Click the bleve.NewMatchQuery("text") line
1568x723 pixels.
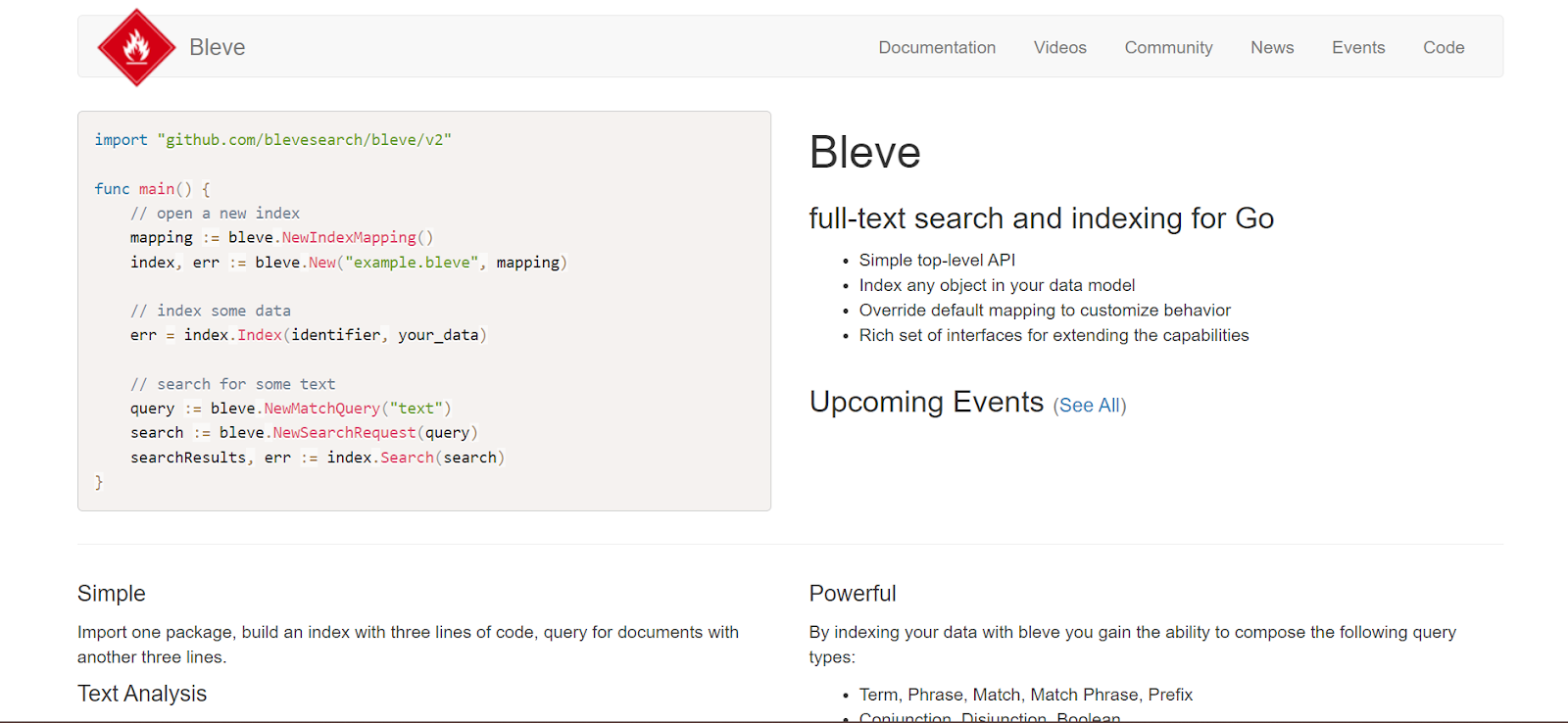click(291, 409)
